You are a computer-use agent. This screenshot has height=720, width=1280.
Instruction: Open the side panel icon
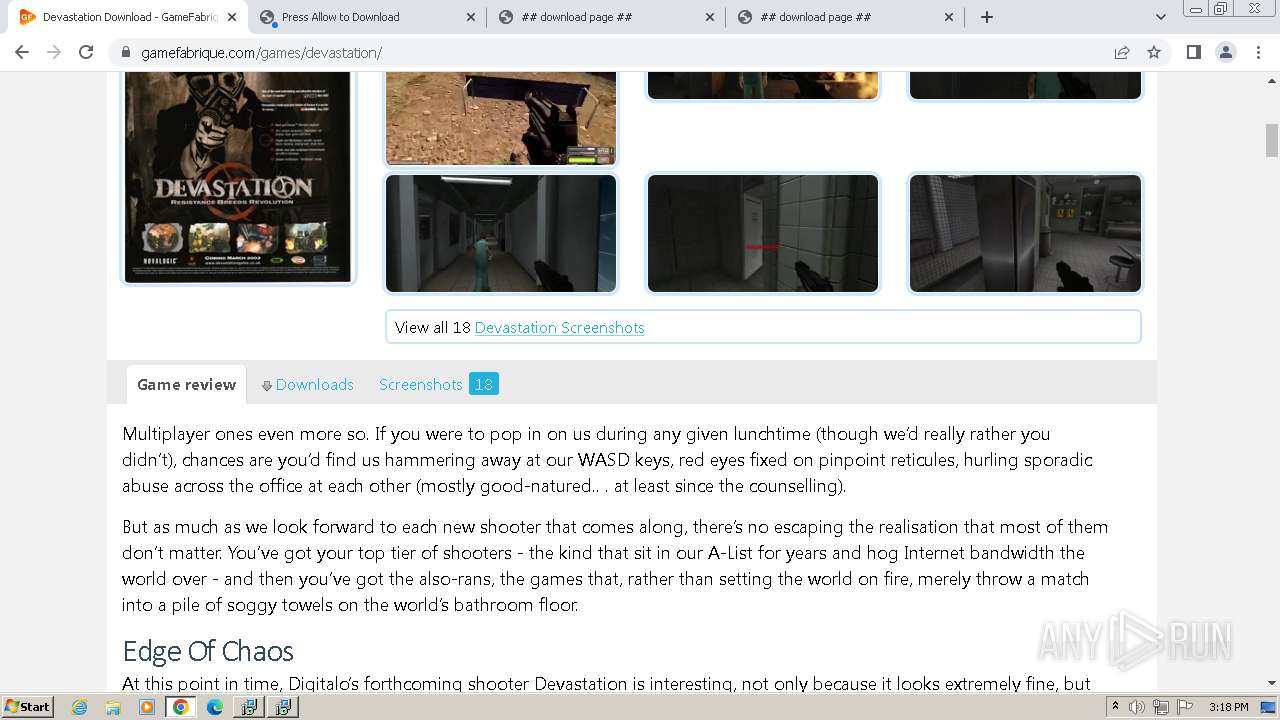pyautogui.click(x=1193, y=52)
